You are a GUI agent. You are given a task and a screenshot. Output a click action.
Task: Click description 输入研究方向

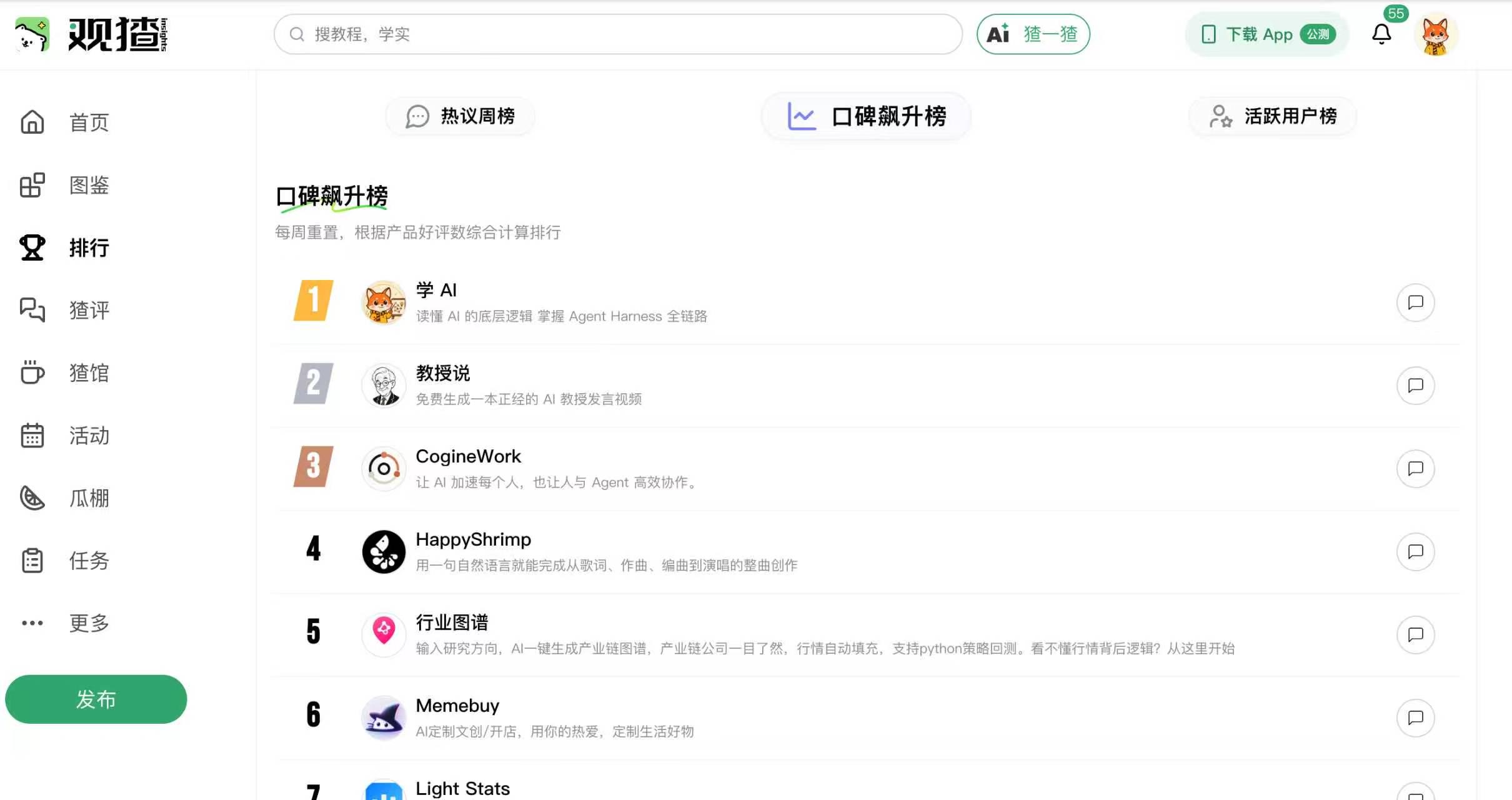click(x=825, y=649)
